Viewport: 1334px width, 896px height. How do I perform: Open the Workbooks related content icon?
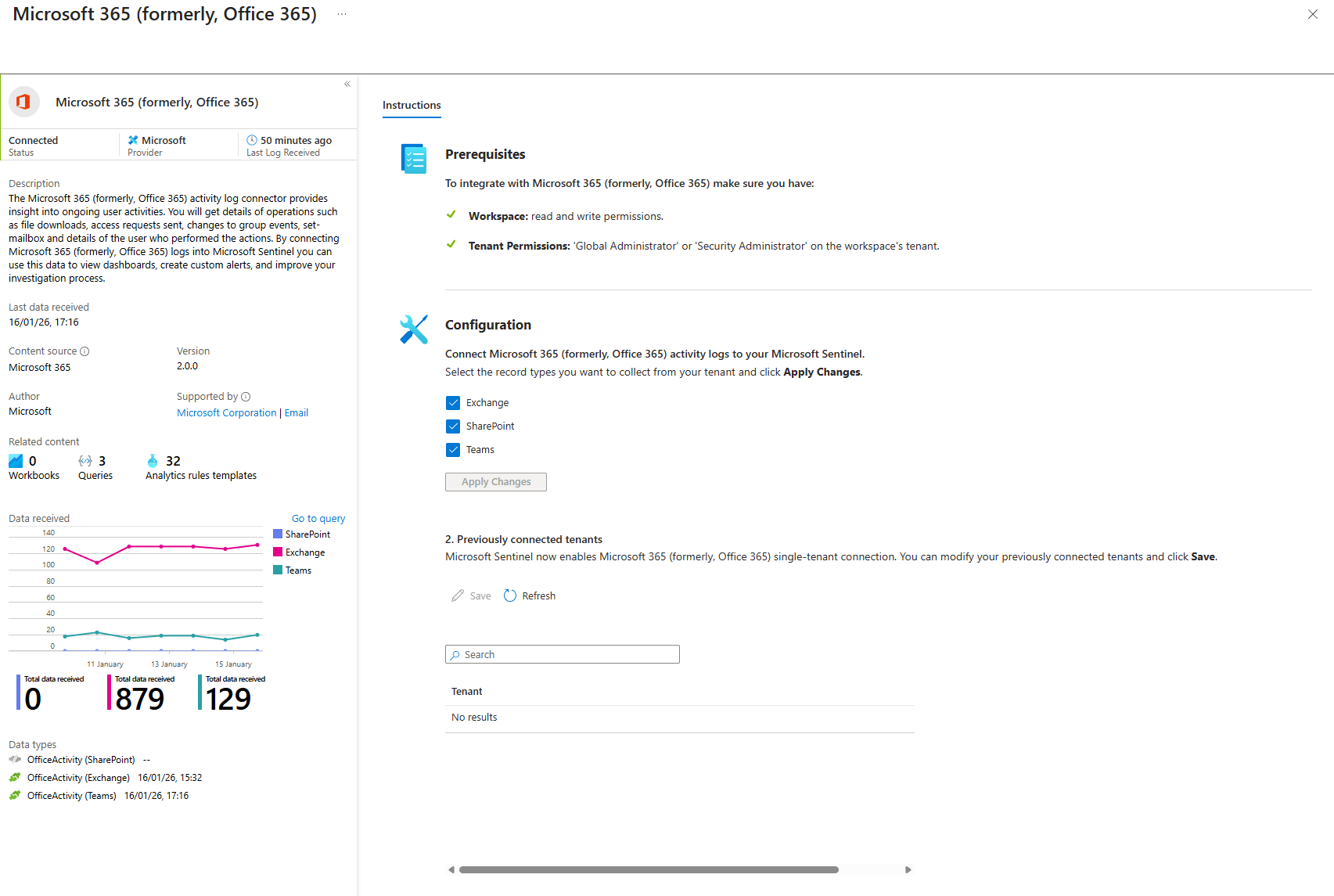pos(16,461)
